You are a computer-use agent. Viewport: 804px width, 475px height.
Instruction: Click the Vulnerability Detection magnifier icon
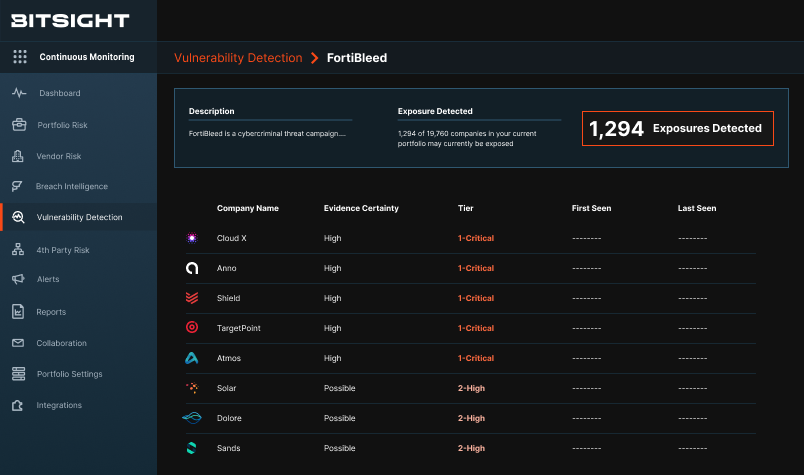tap(18, 217)
